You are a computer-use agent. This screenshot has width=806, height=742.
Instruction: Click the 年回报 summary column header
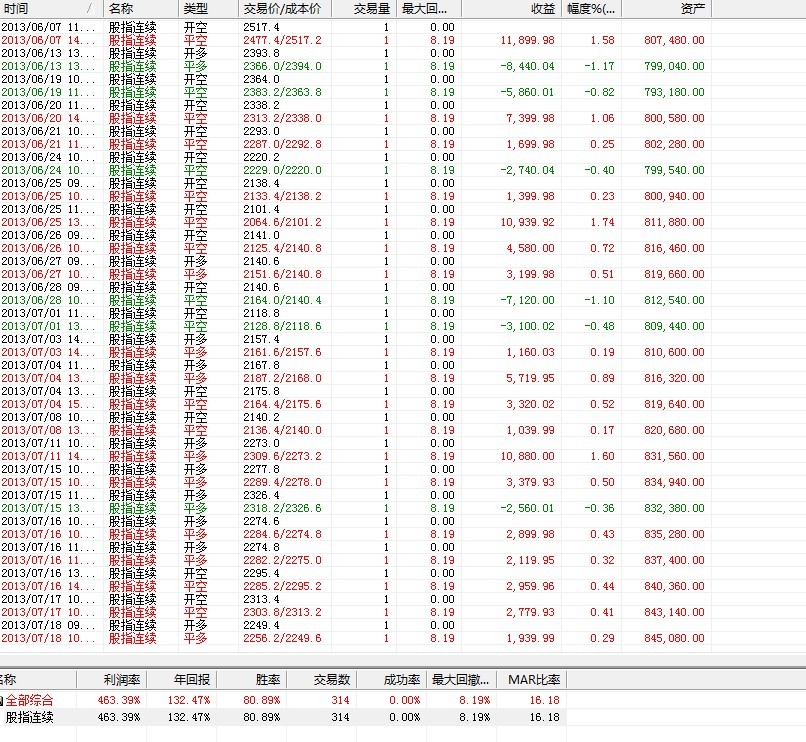click(x=181, y=680)
